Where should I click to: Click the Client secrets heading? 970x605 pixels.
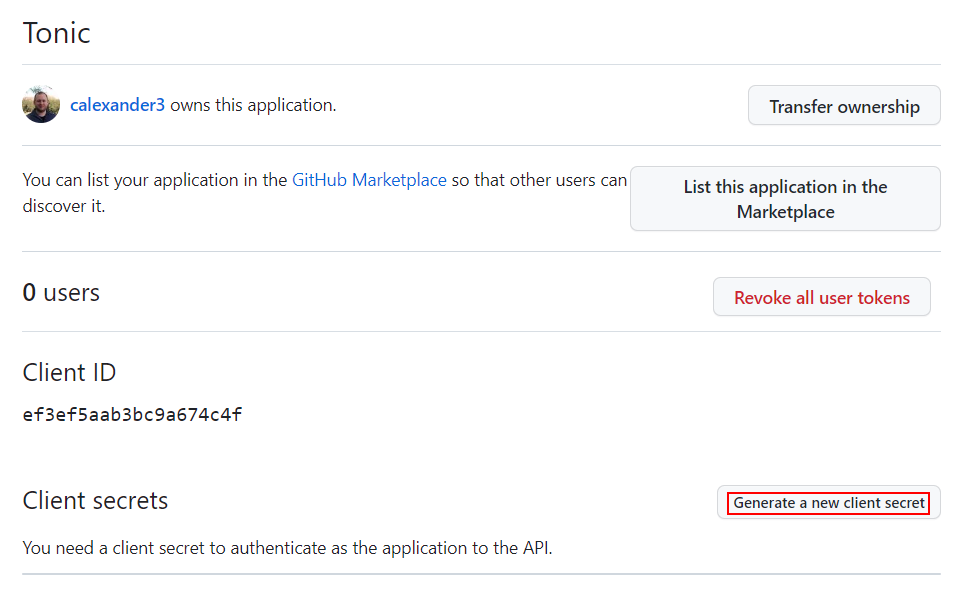click(x=95, y=500)
